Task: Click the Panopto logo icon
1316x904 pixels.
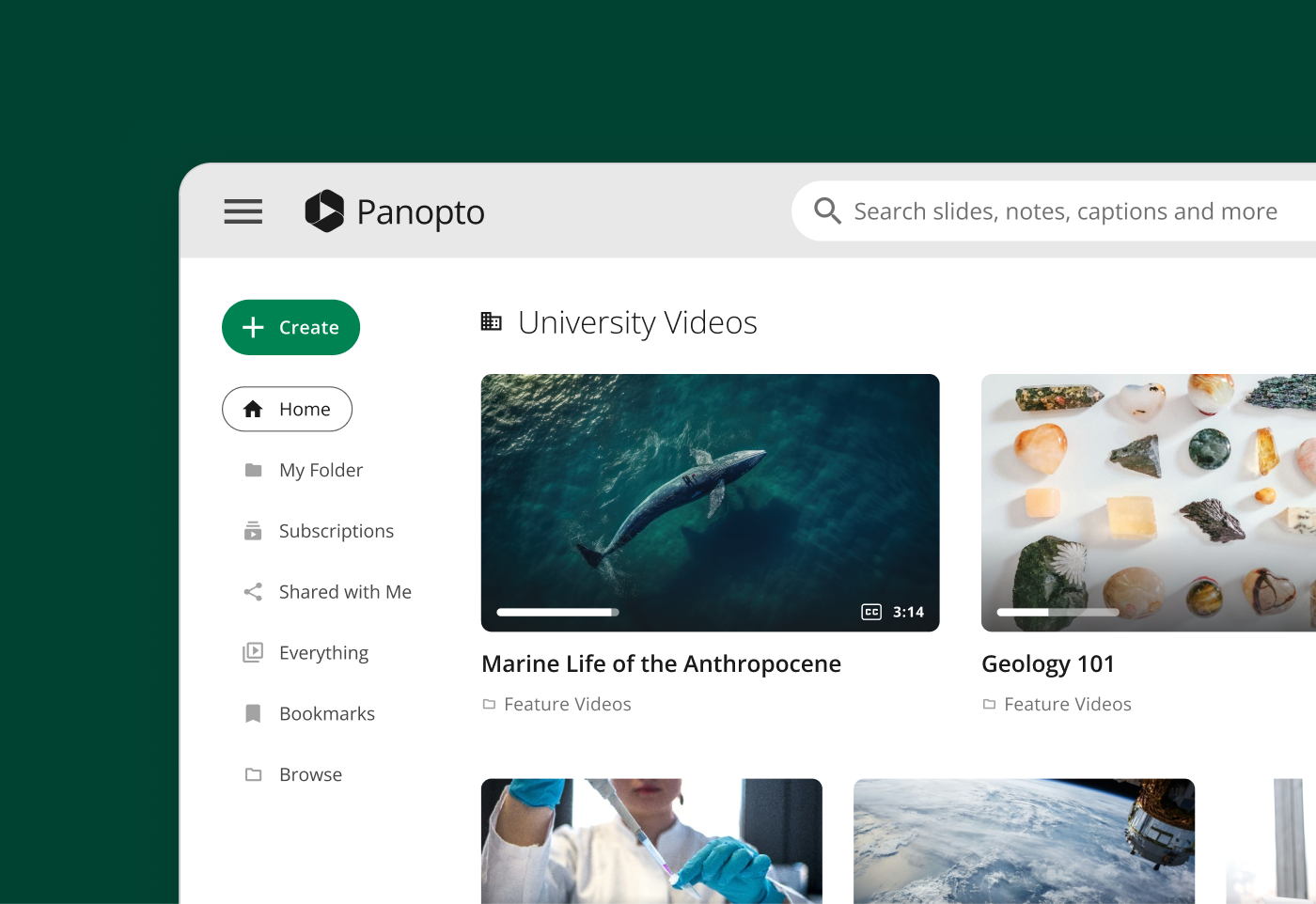Action: click(324, 211)
